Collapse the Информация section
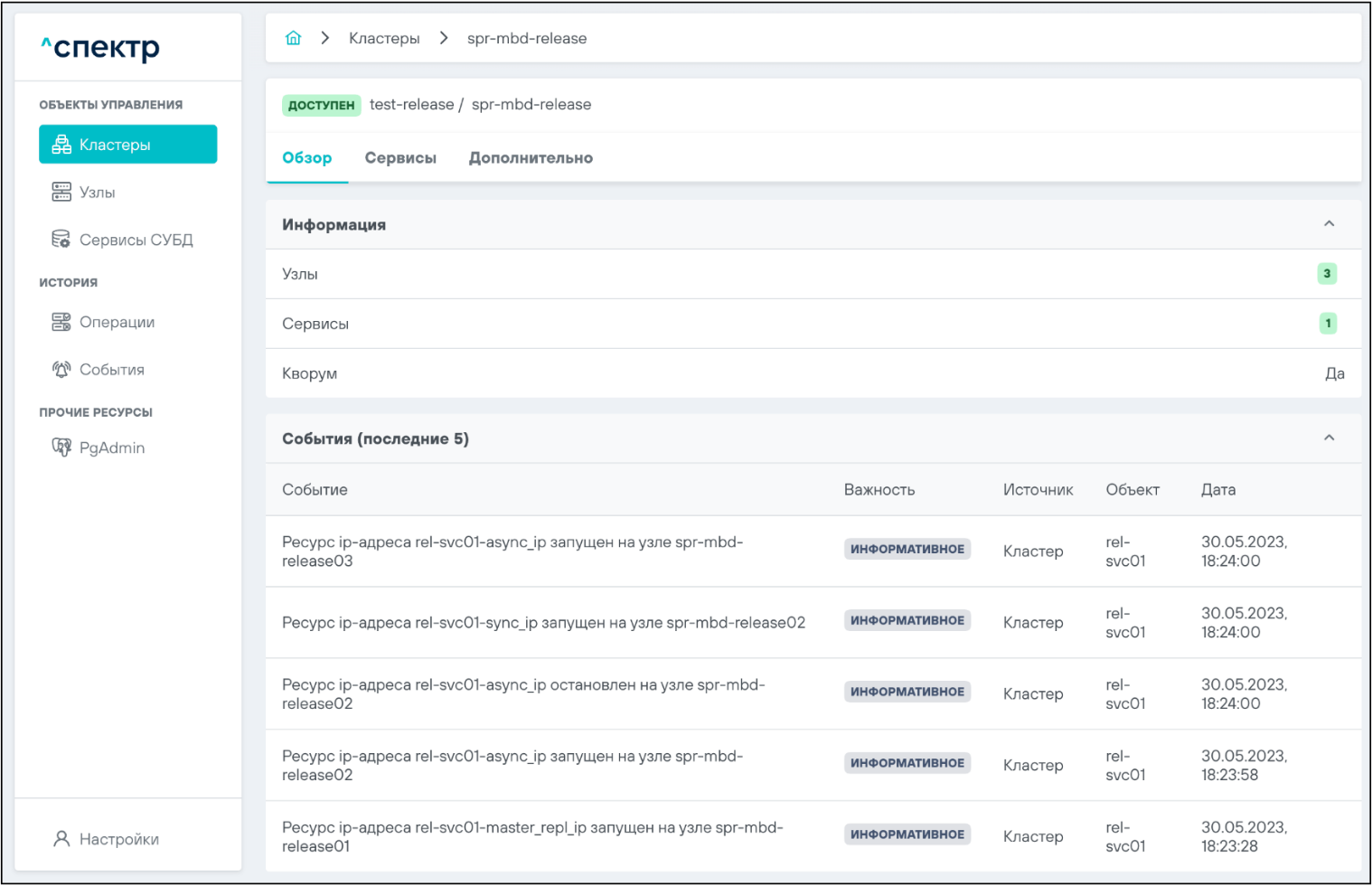This screenshot has height=886, width=1372. [1329, 224]
